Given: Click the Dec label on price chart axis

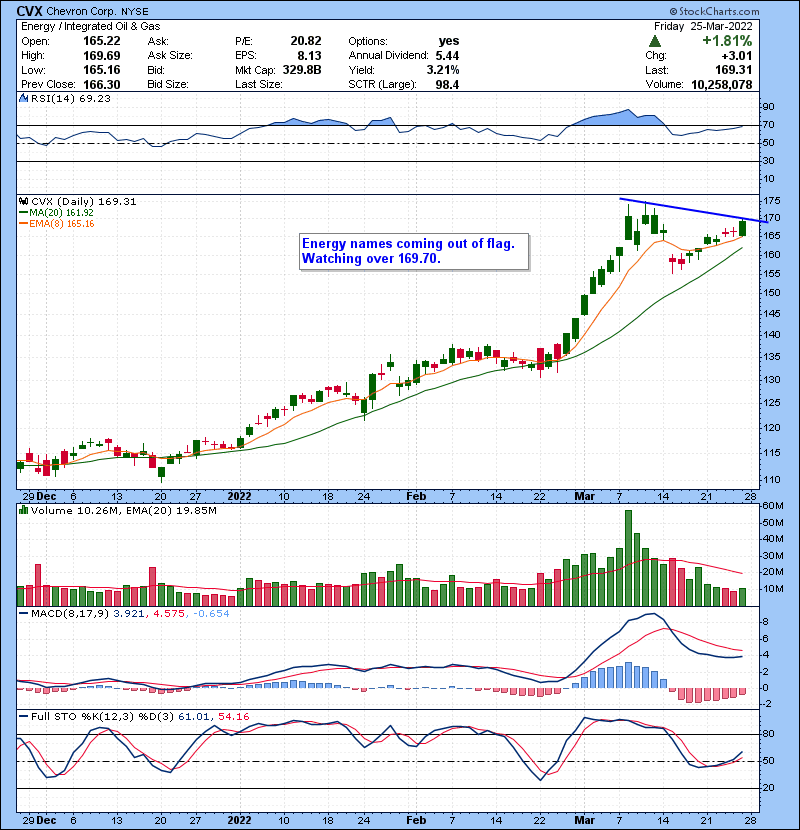Looking at the screenshot, I should tap(47, 497).
